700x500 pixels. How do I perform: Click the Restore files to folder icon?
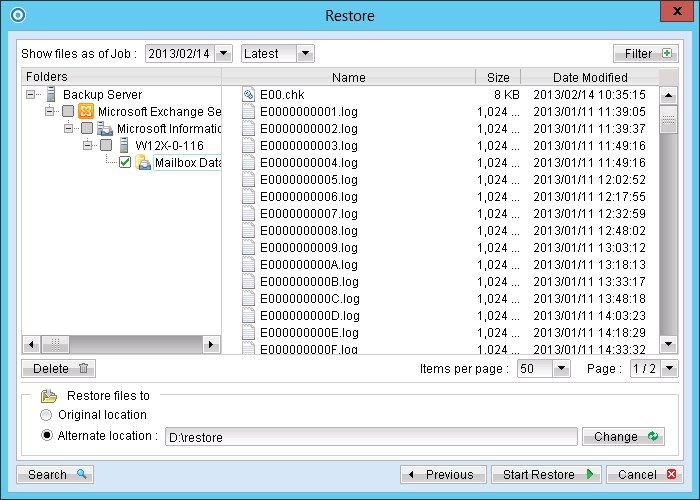click(49, 396)
